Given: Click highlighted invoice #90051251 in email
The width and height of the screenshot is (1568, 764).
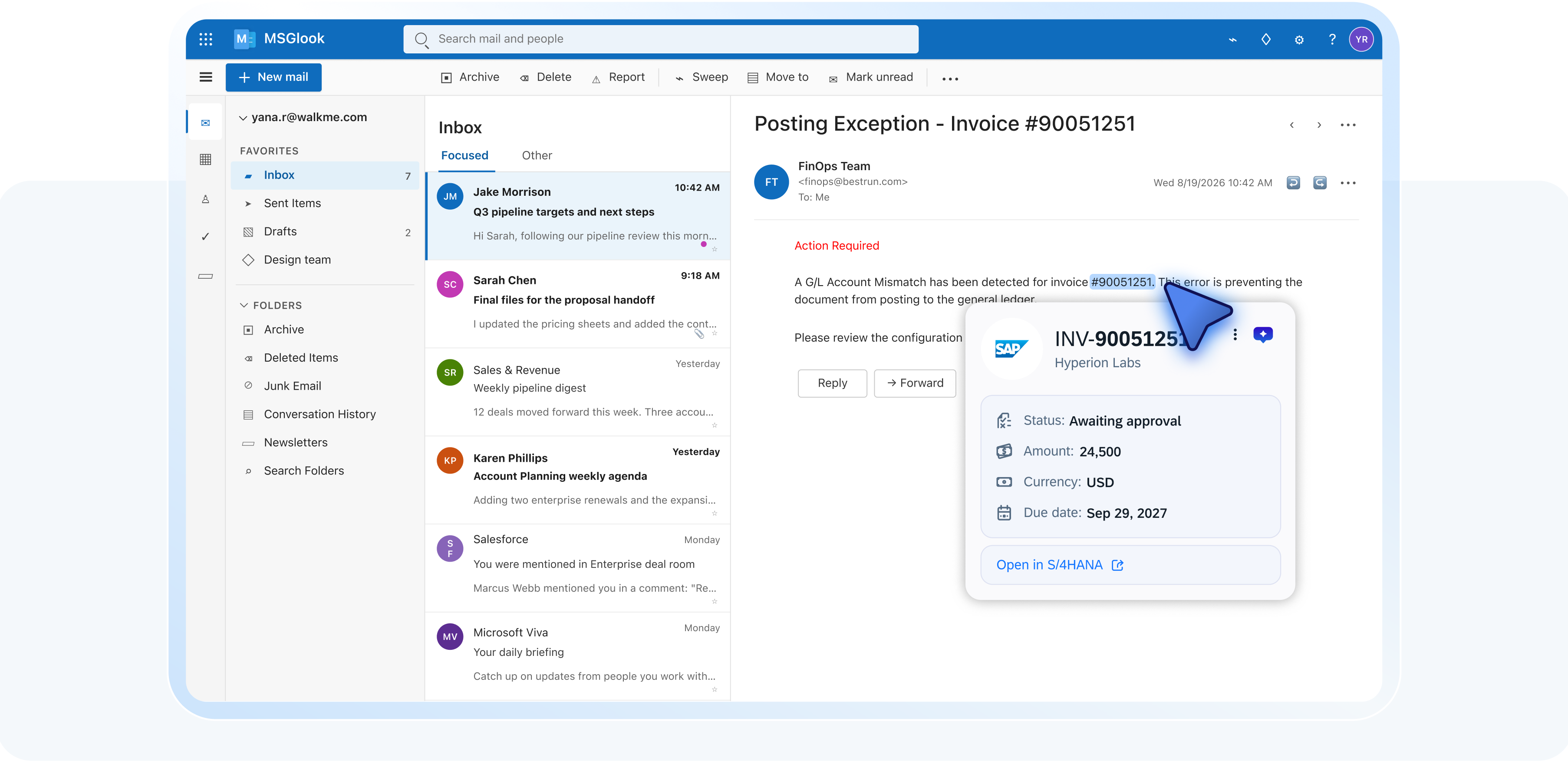Looking at the screenshot, I should point(1122,282).
